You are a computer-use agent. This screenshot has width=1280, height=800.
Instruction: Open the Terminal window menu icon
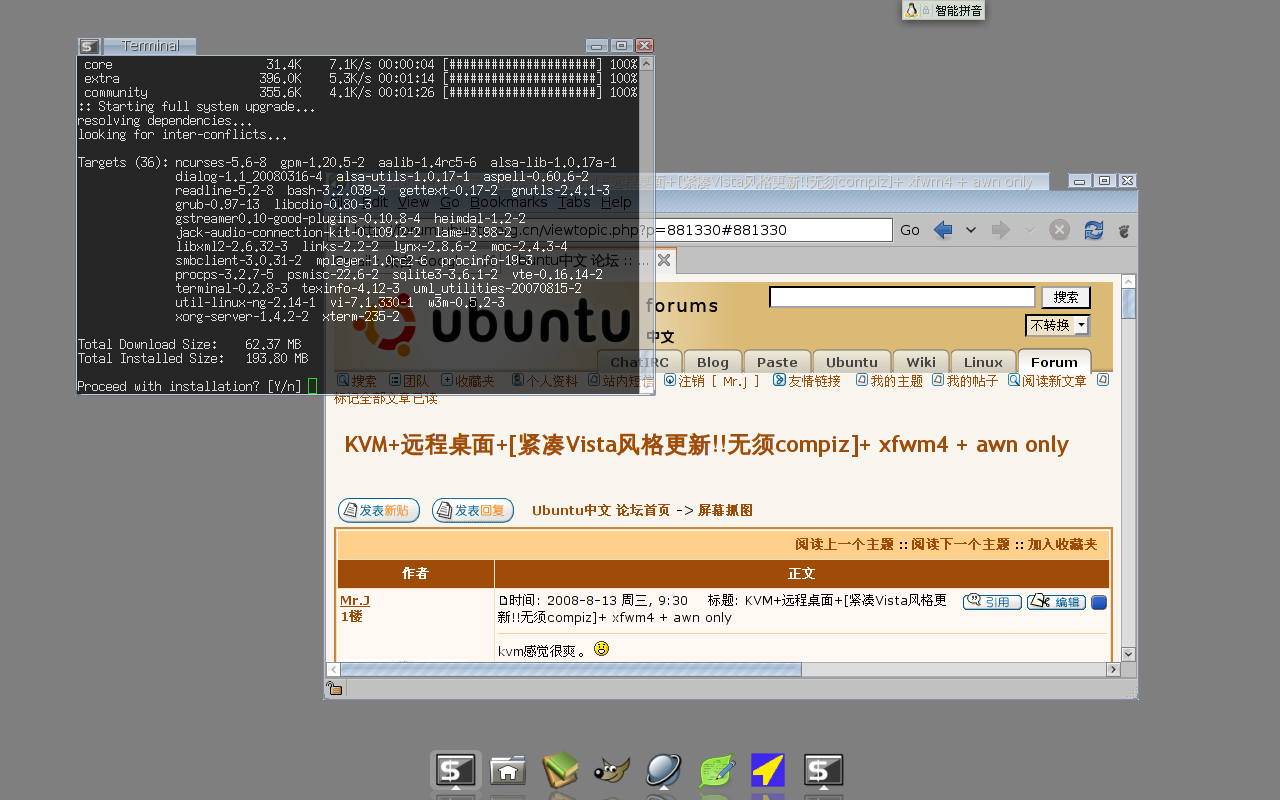89,46
